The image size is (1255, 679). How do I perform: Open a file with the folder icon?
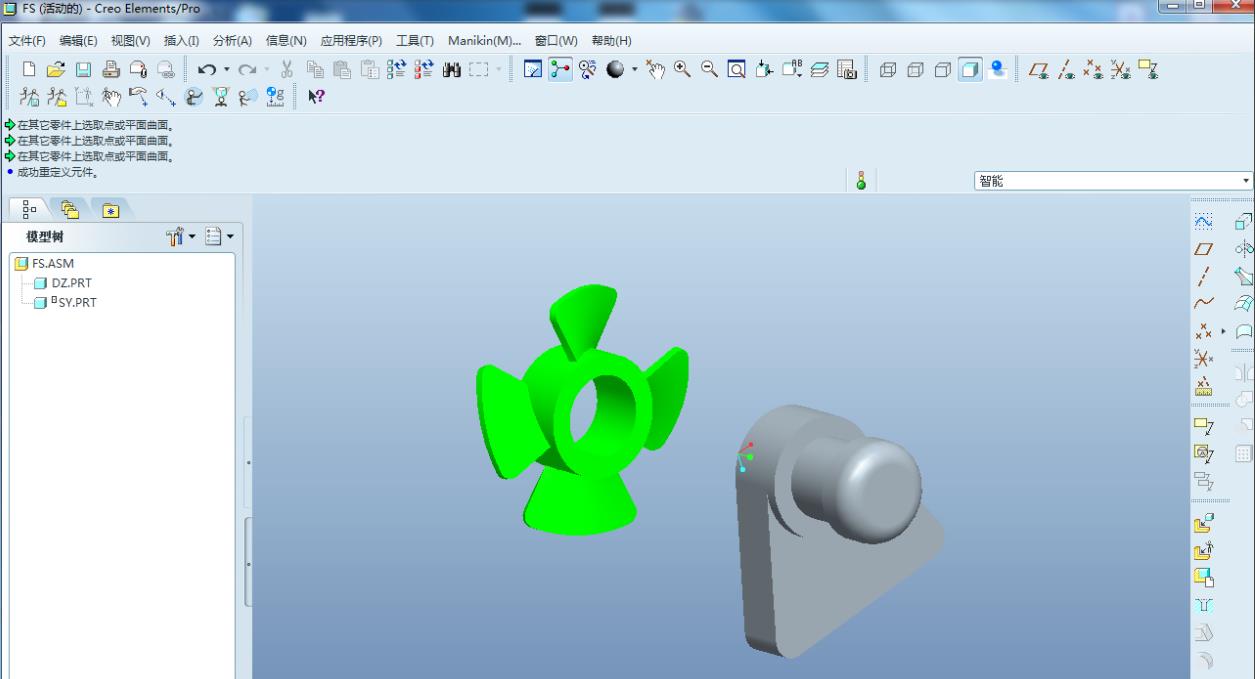57,70
